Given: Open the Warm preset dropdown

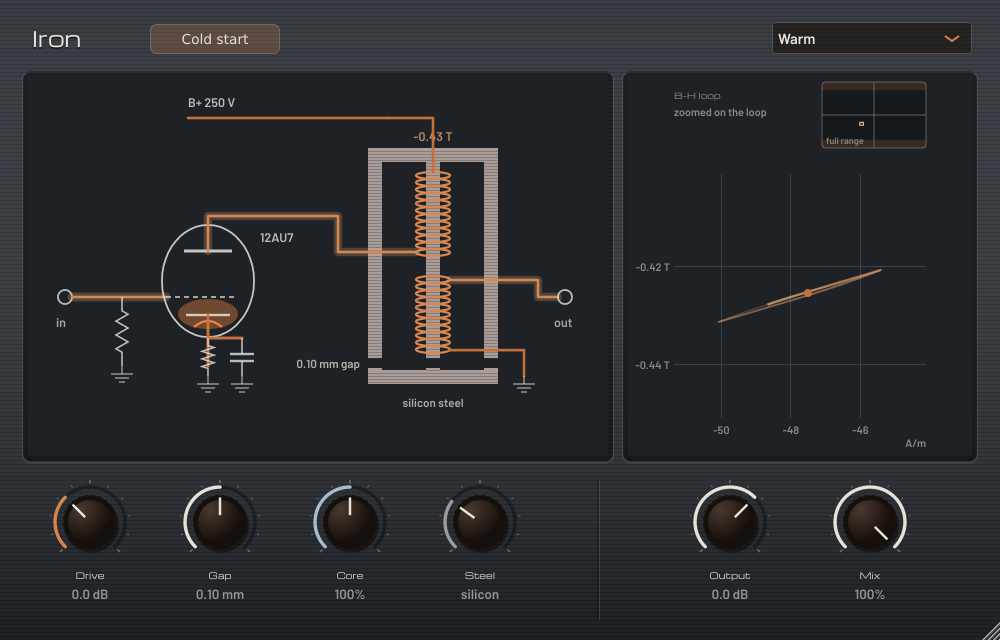Looking at the screenshot, I should (x=871, y=38).
